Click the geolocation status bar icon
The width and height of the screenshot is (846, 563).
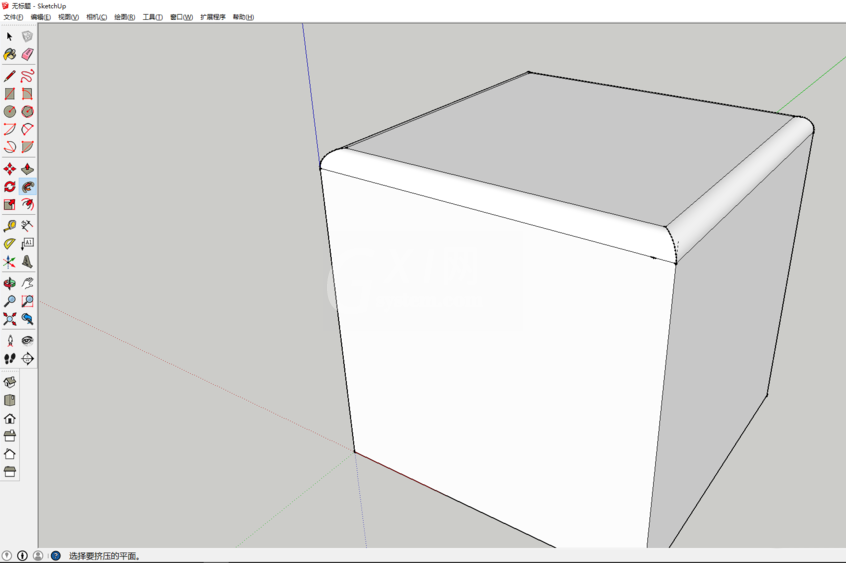(7, 555)
